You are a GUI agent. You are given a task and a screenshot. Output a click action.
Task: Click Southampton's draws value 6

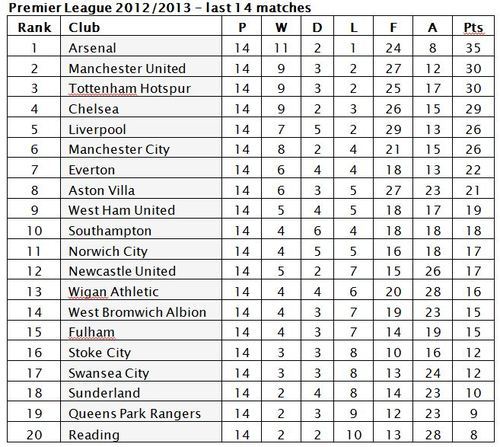[317, 230]
